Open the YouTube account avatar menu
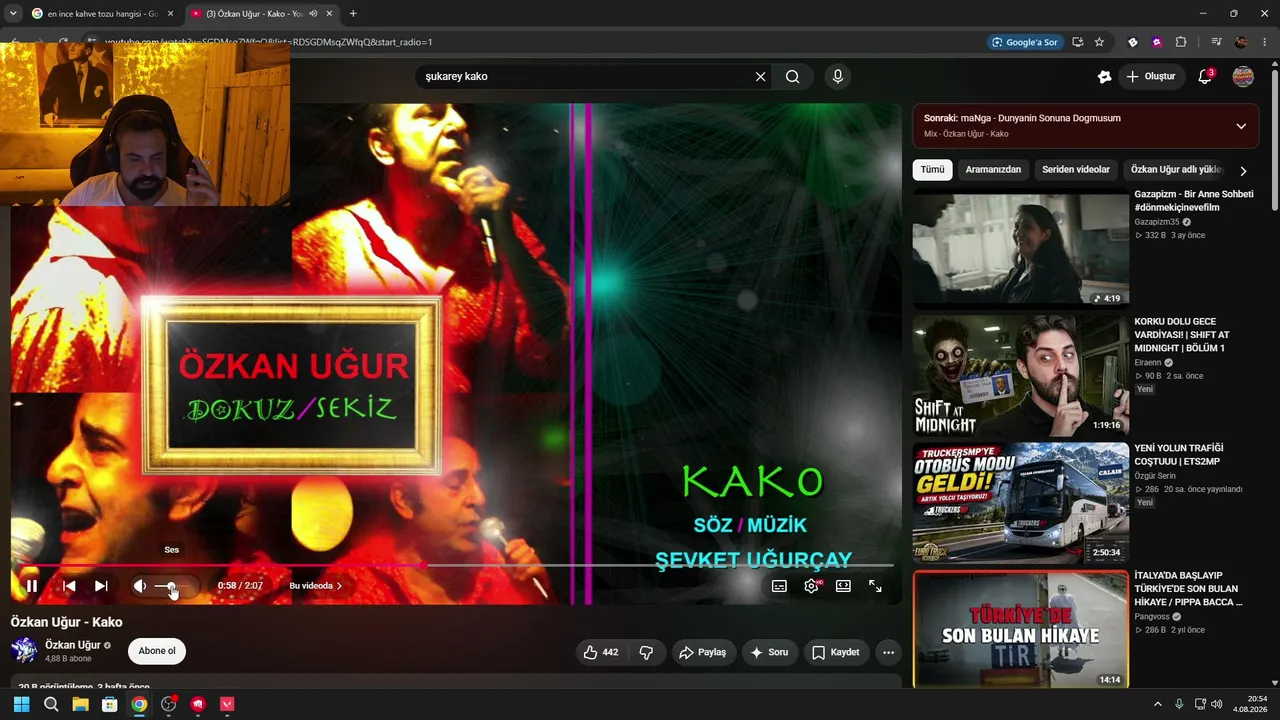The height and width of the screenshot is (720, 1280). click(1243, 76)
